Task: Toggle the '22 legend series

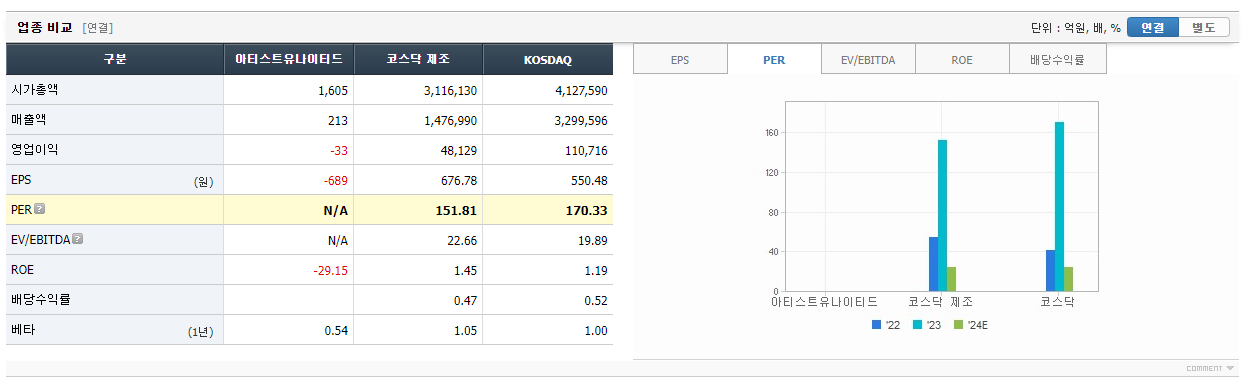Action: point(887,325)
